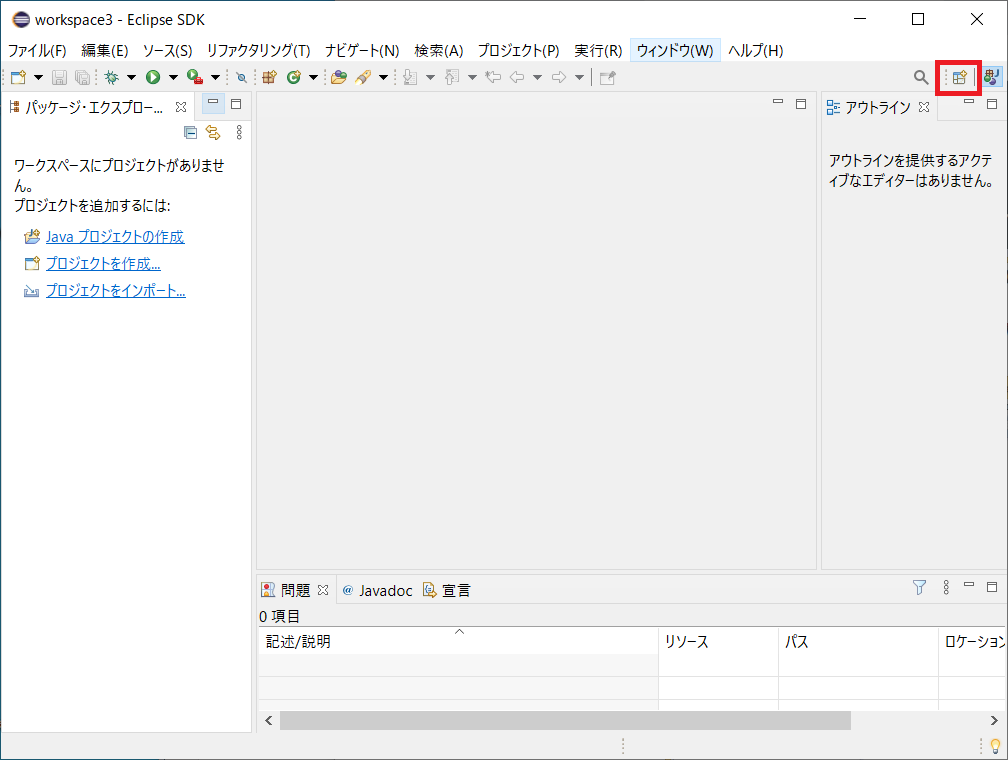
Task: Click the Search flashlight toolbar icon
Action: click(363, 78)
